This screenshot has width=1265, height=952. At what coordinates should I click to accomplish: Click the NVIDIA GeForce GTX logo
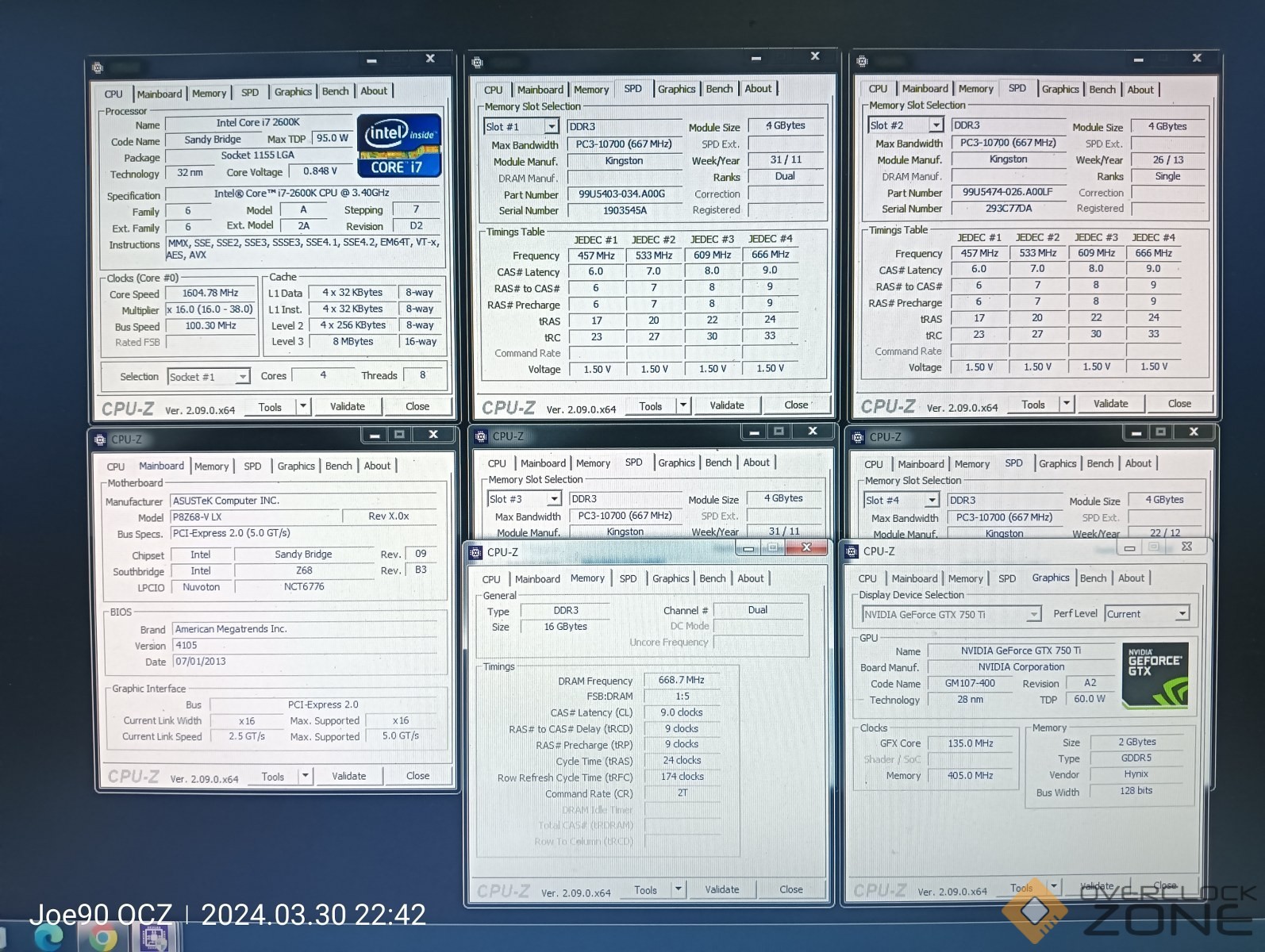pos(1155,675)
